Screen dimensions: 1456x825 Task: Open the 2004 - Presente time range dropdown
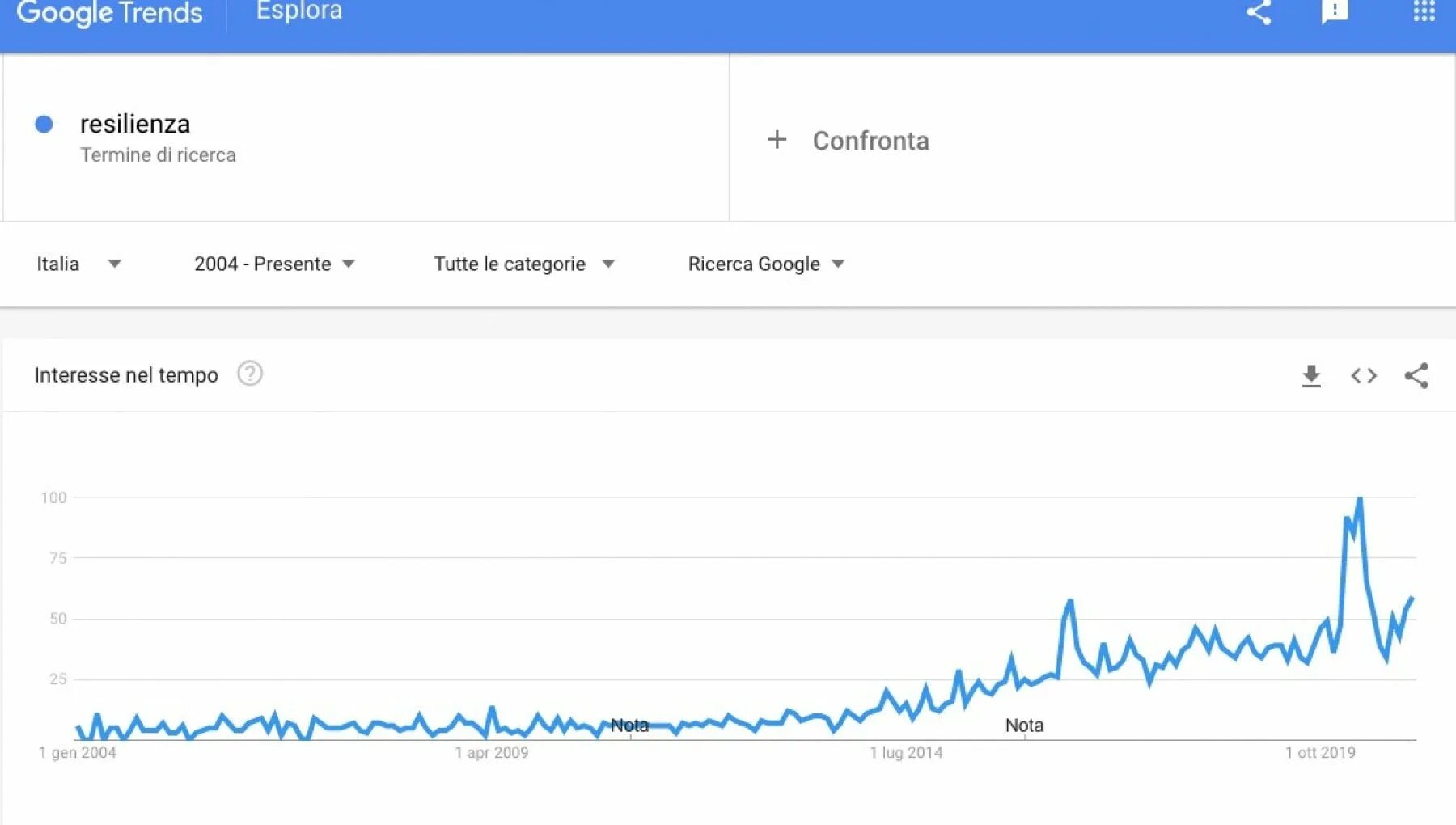[274, 264]
